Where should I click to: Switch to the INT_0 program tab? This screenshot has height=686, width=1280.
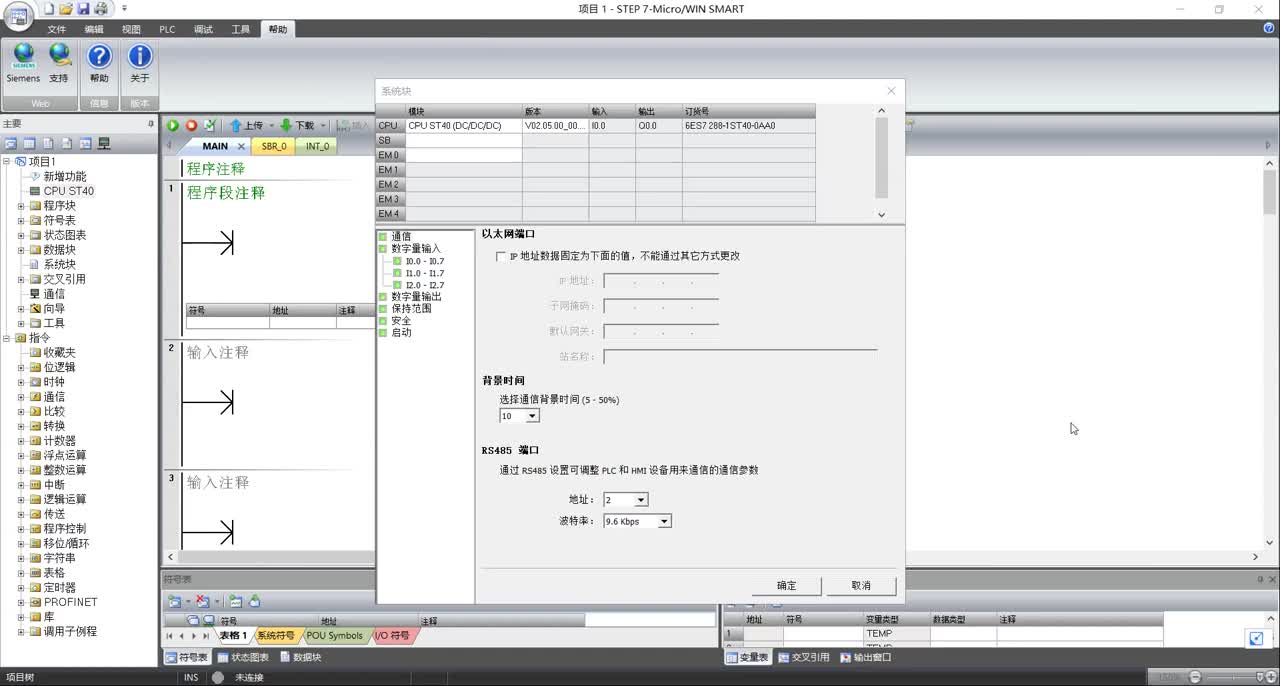point(317,146)
